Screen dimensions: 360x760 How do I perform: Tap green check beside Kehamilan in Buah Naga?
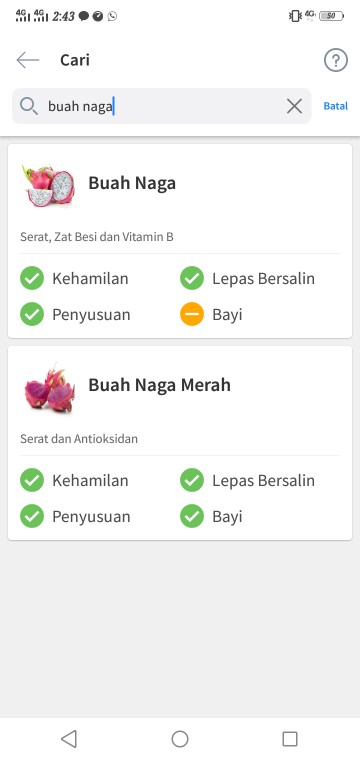[x=32, y=278]
